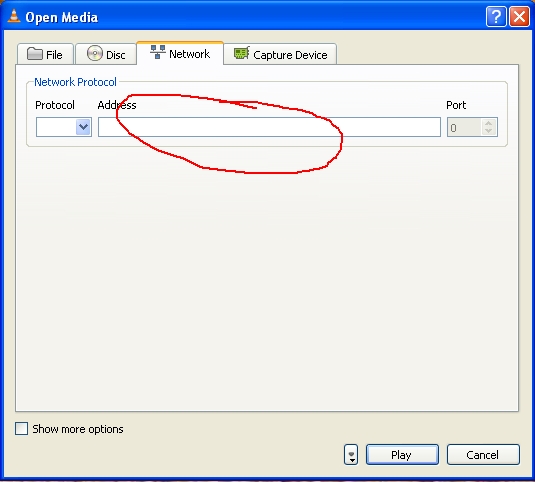Click the Show more options label text
535x482 pixels.
click(x=78, y=429)
